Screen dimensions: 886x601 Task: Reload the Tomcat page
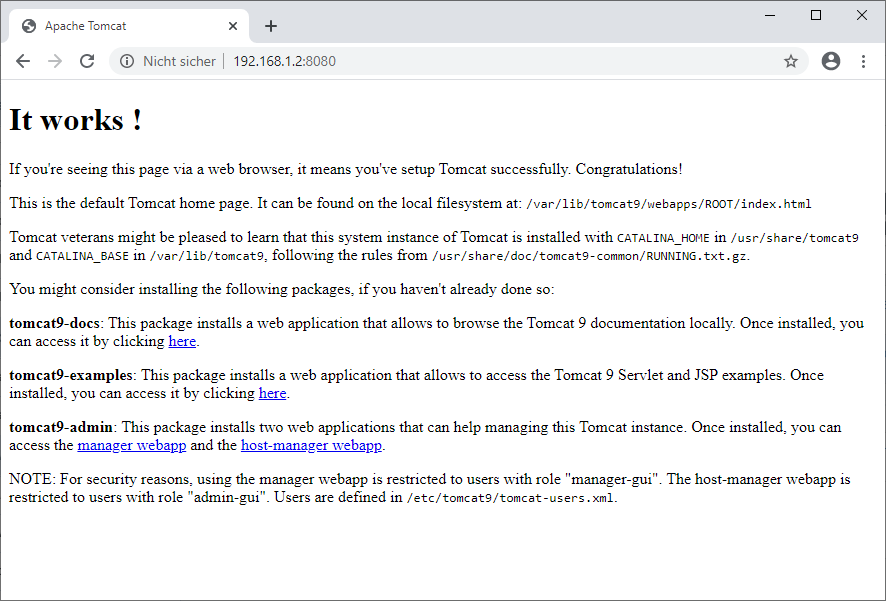point(87,61)
